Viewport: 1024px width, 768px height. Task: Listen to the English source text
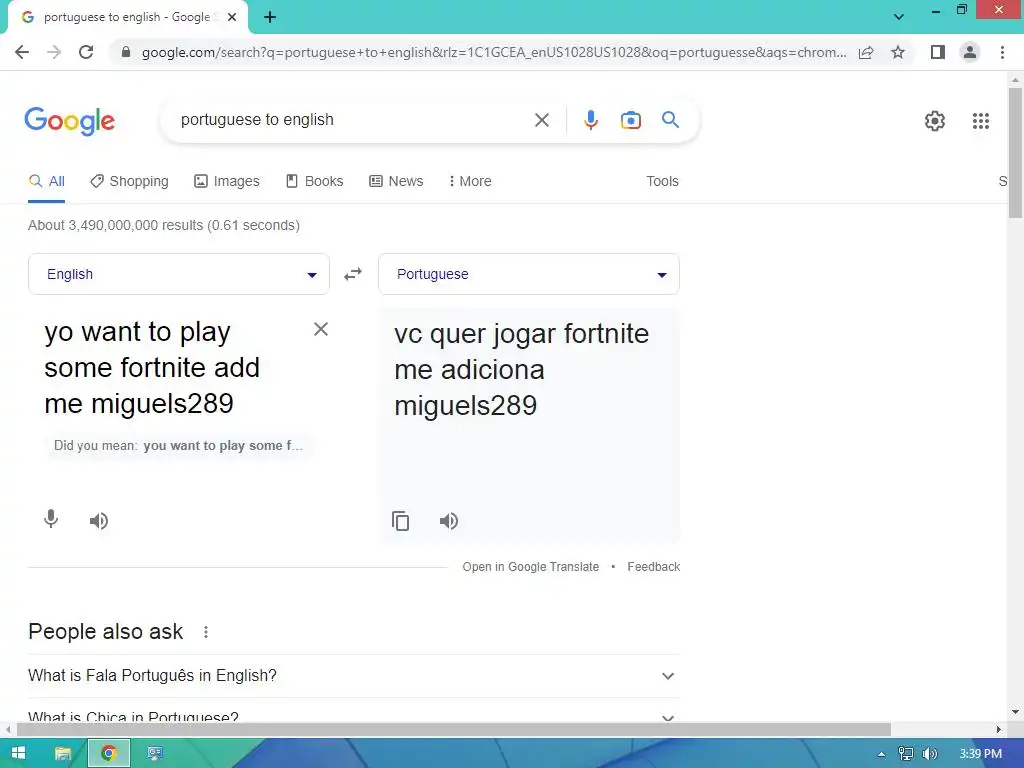click(x=99, y=520)
